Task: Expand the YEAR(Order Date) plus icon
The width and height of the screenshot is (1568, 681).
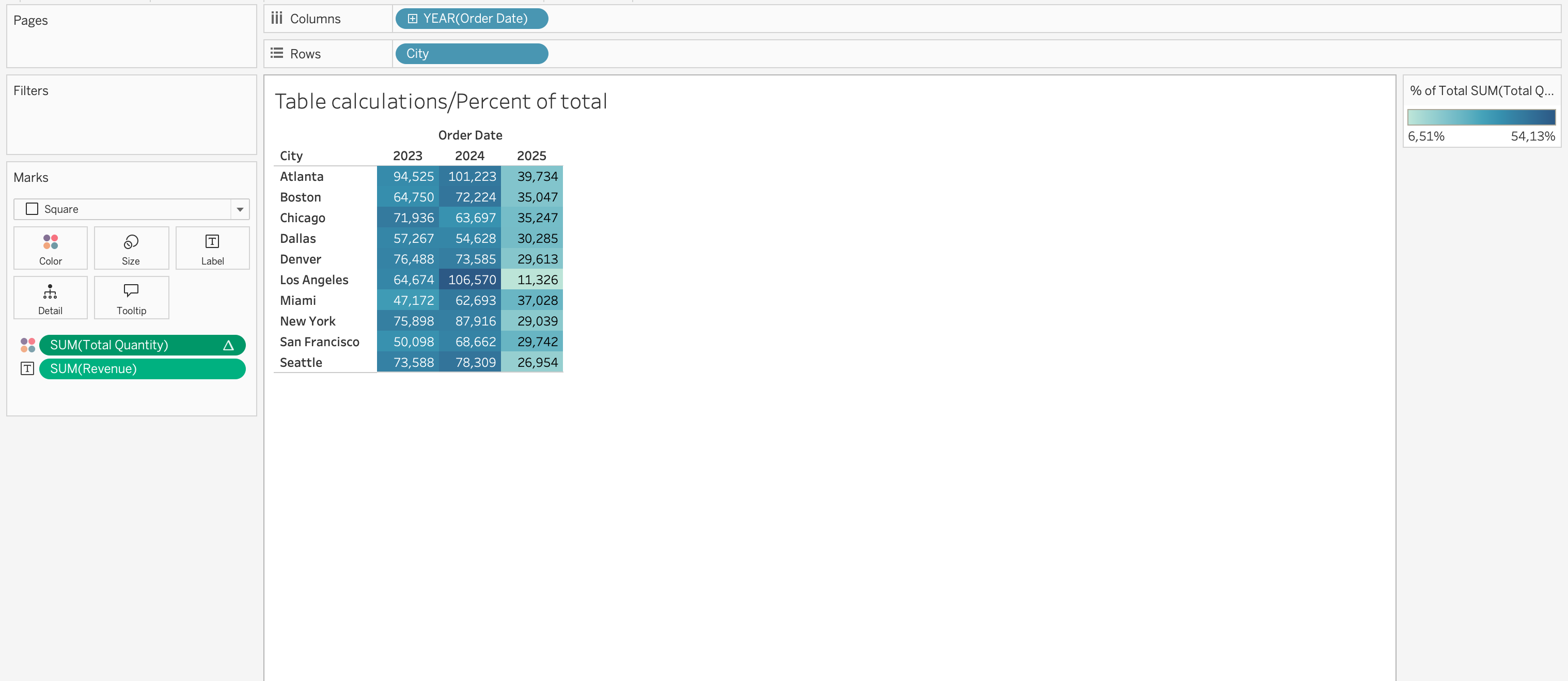Action: pos(412,19)
